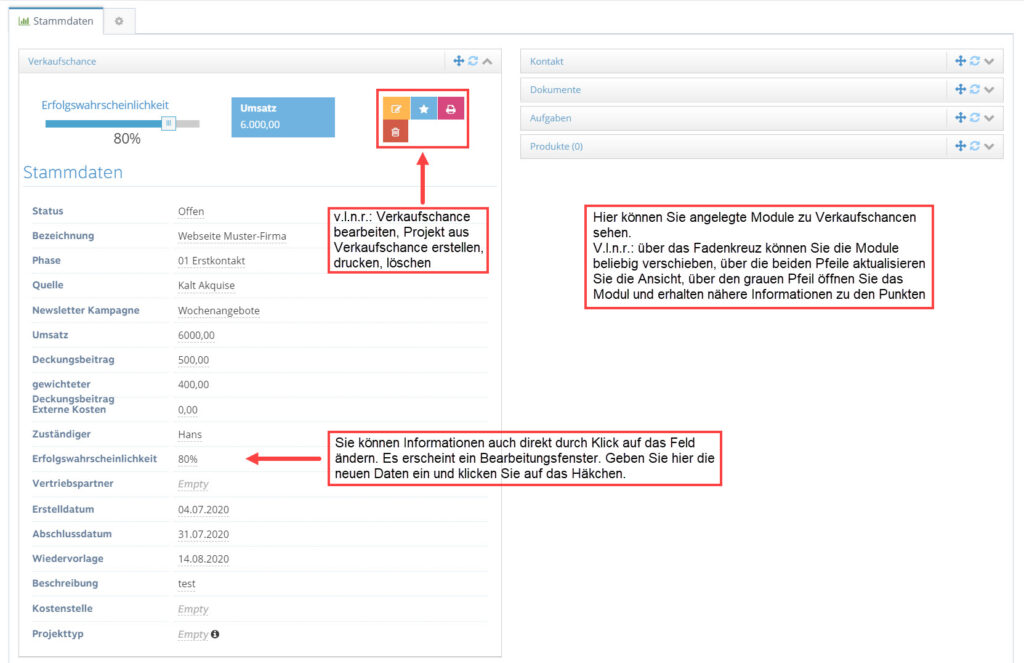This screenshot has height=663, width=1024.
Task: Refresh the Verkaufschance panel
Action: point(473,61)
